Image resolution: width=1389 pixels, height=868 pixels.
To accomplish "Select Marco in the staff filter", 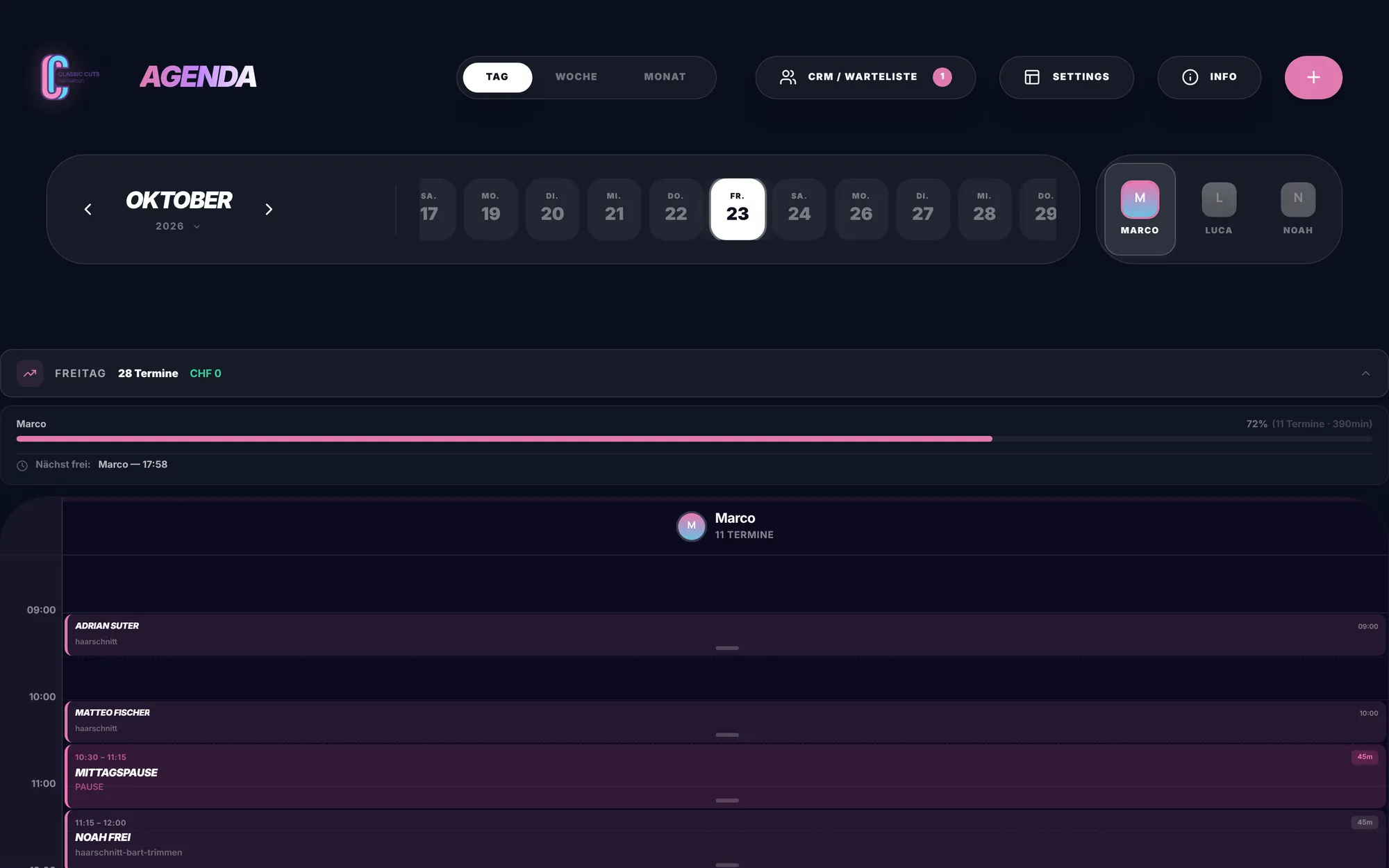I will pyautogui.click(x=1140, y=209).
